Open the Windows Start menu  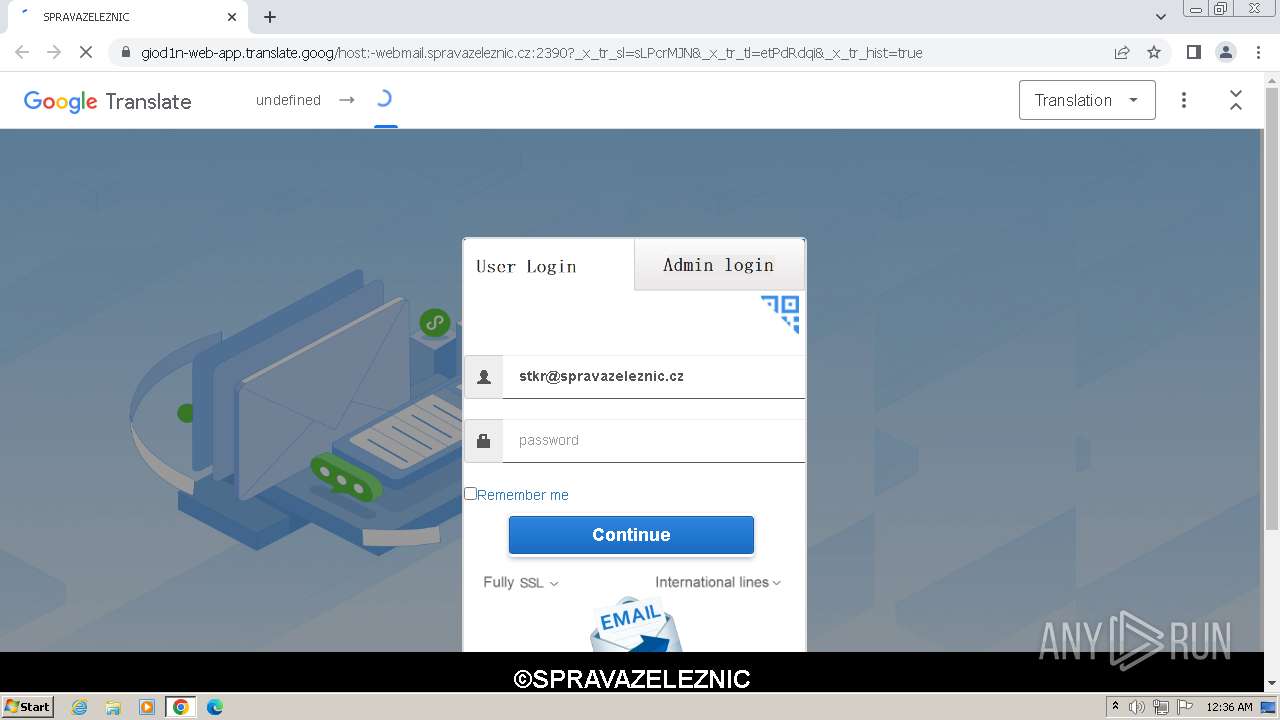pos(28,706)
